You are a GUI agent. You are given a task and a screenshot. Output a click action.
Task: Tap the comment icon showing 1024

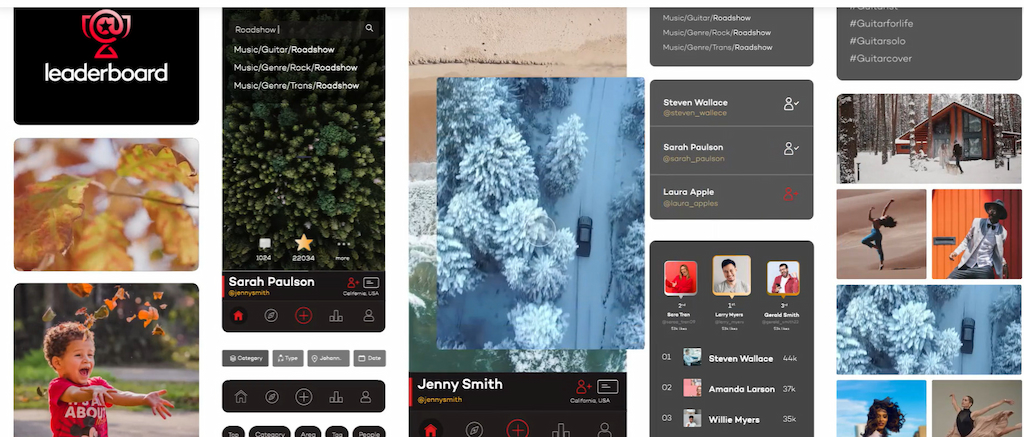[x=264, y=244]
